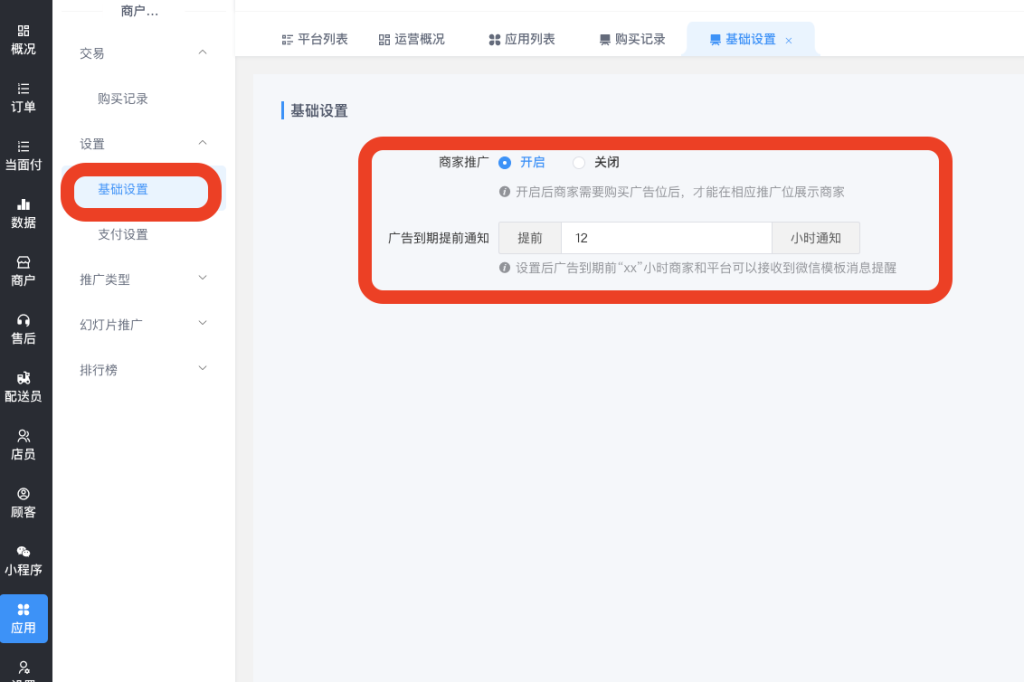Screen dimensions: 1024x682
Task: Open 支付设置 in the settings menu
Action: point(123,234)
